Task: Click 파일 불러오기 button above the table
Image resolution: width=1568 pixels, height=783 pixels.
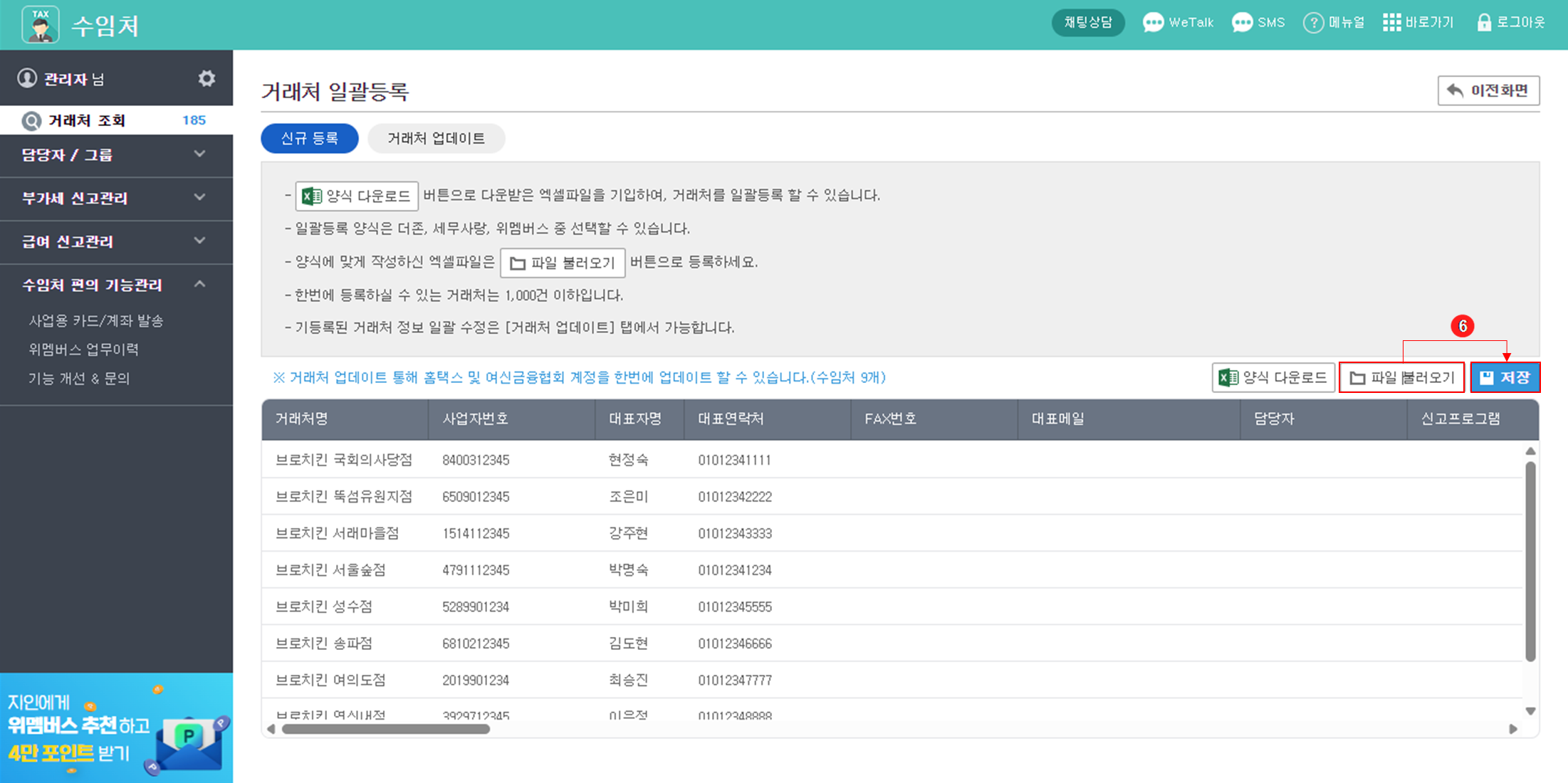Action: (1401, 378)
